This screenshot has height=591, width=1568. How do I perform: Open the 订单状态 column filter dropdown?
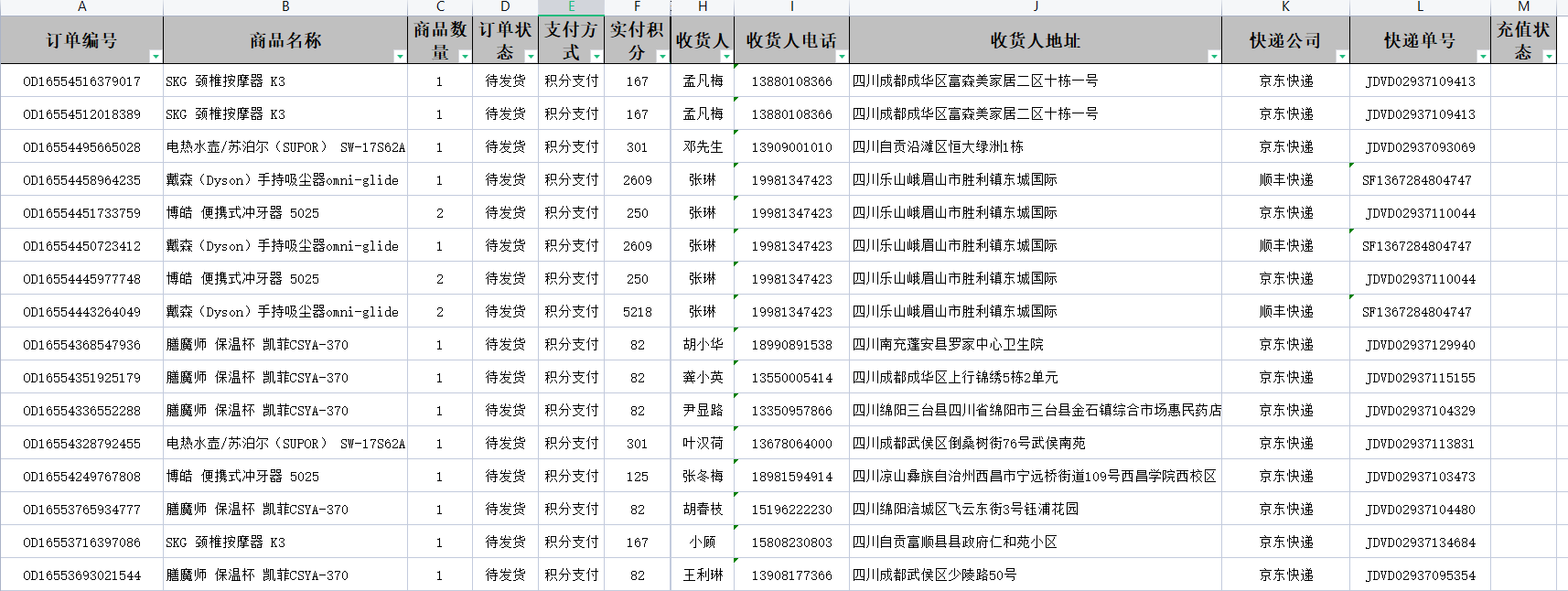[x=531, y=56]
